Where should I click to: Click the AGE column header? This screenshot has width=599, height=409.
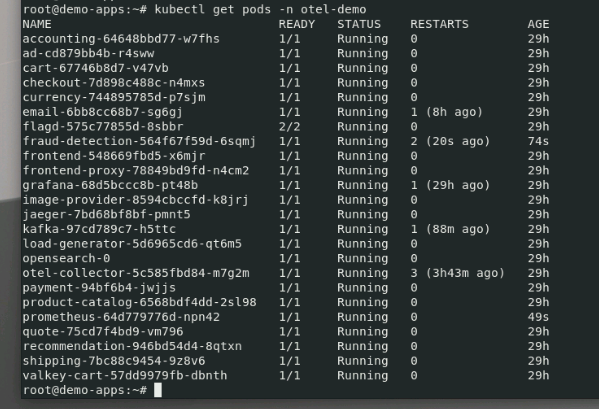538,24
